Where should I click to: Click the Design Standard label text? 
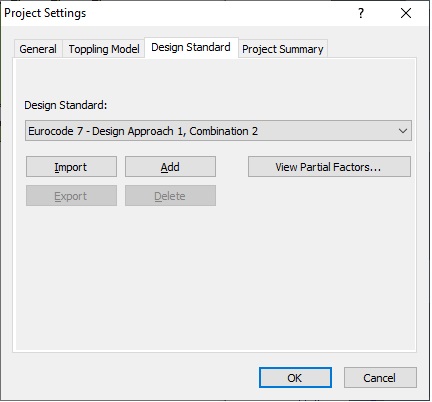point(66,105)
